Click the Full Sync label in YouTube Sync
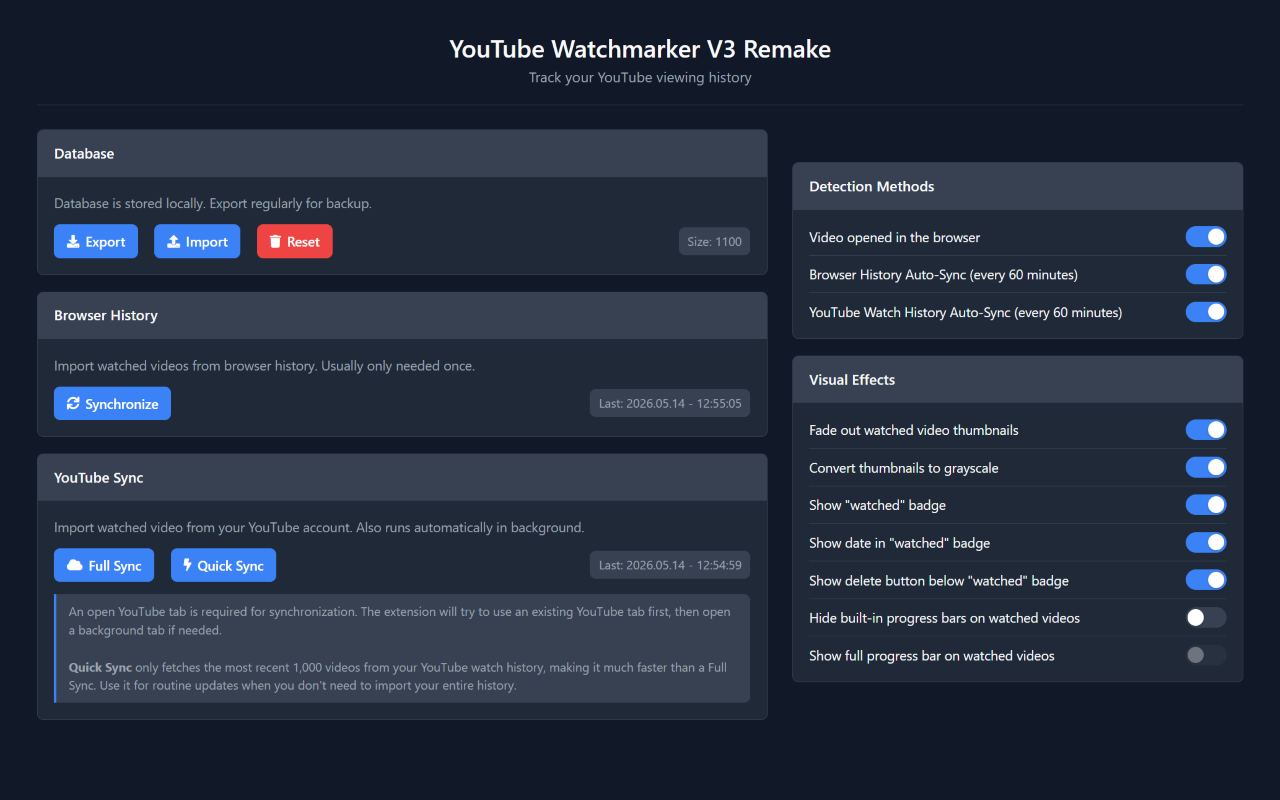The width and height of the screenshot is (1280, 800). point(115,566)
